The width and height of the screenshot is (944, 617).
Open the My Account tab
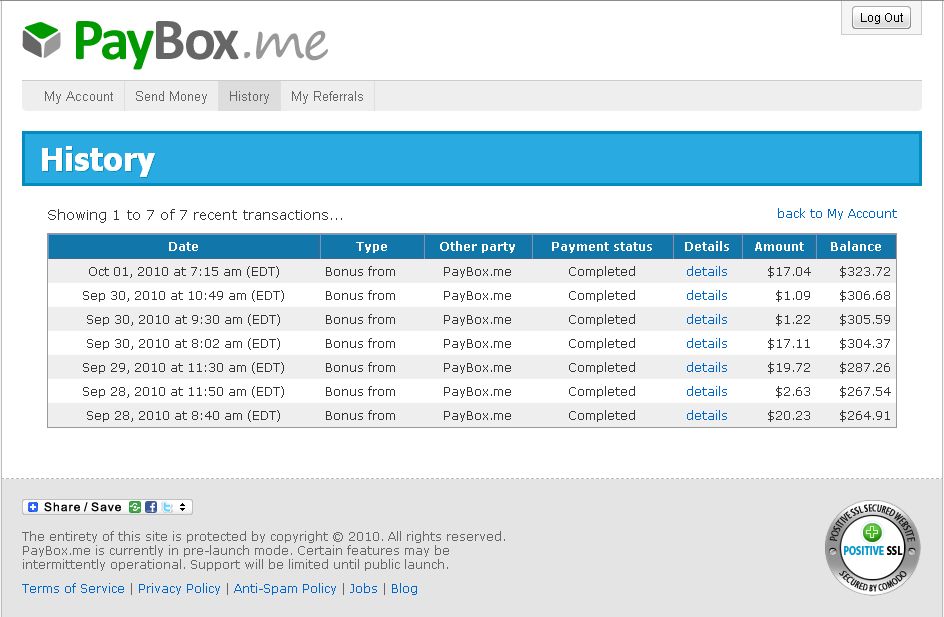pos(78,96)
